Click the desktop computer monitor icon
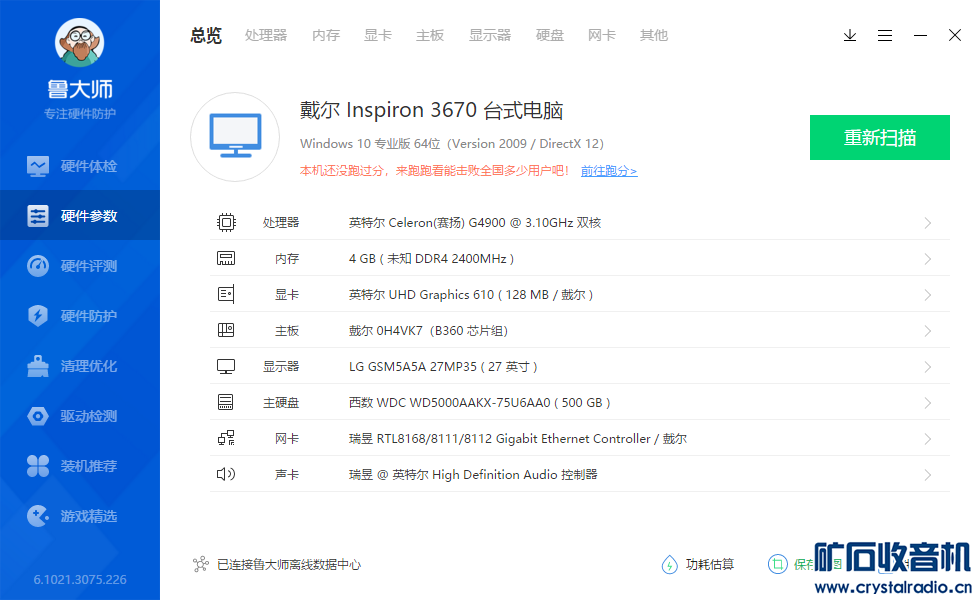 click(x=235, y=137)
